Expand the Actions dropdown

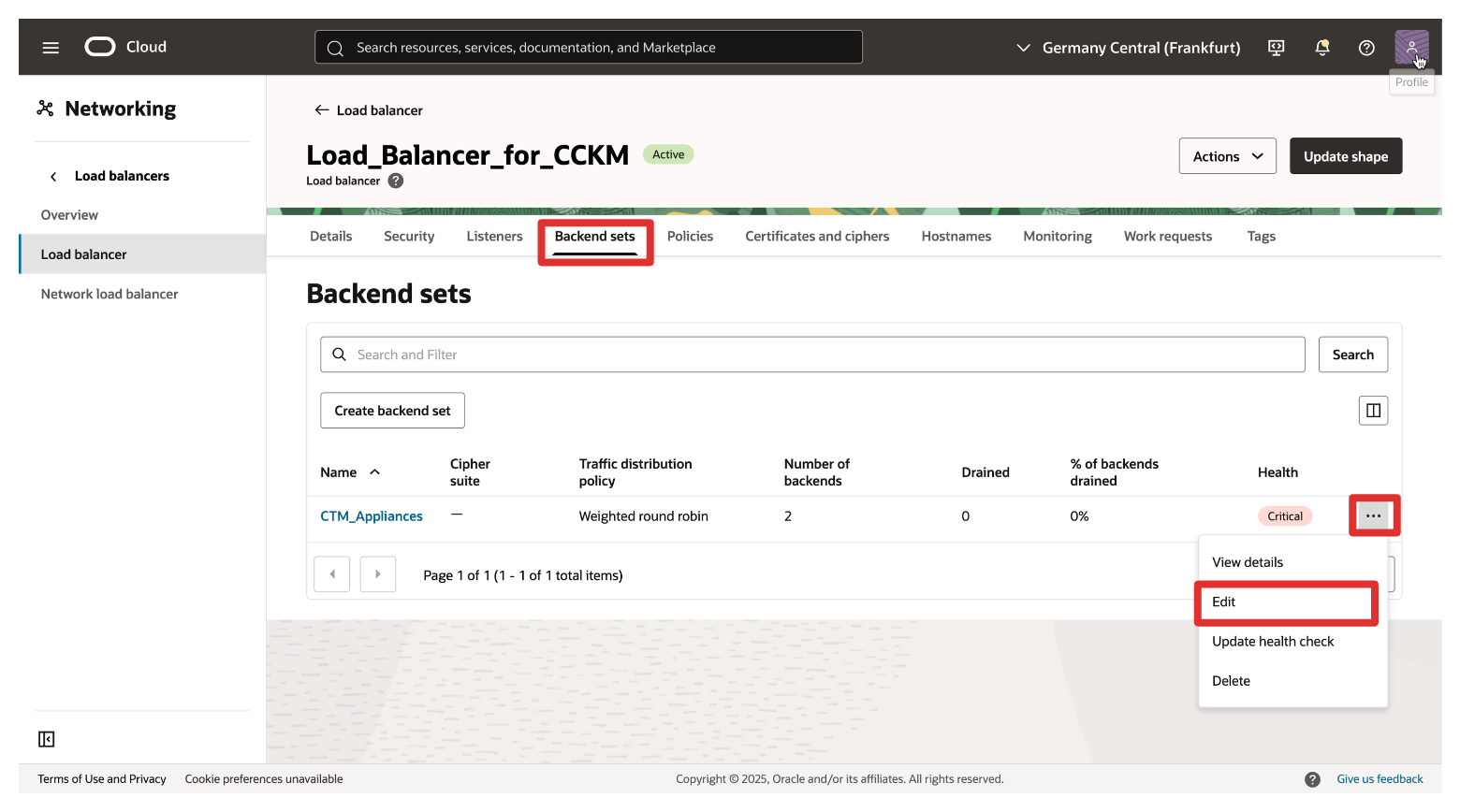point(1227,156)
